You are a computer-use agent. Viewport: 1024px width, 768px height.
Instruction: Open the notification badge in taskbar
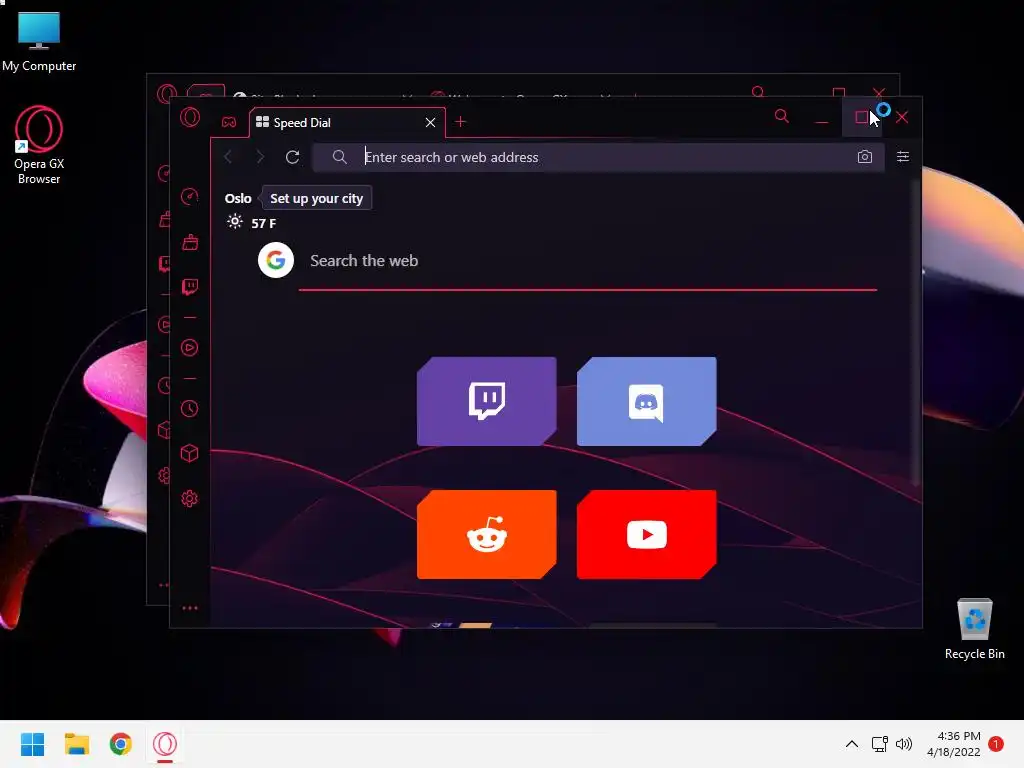pos(995,744)
